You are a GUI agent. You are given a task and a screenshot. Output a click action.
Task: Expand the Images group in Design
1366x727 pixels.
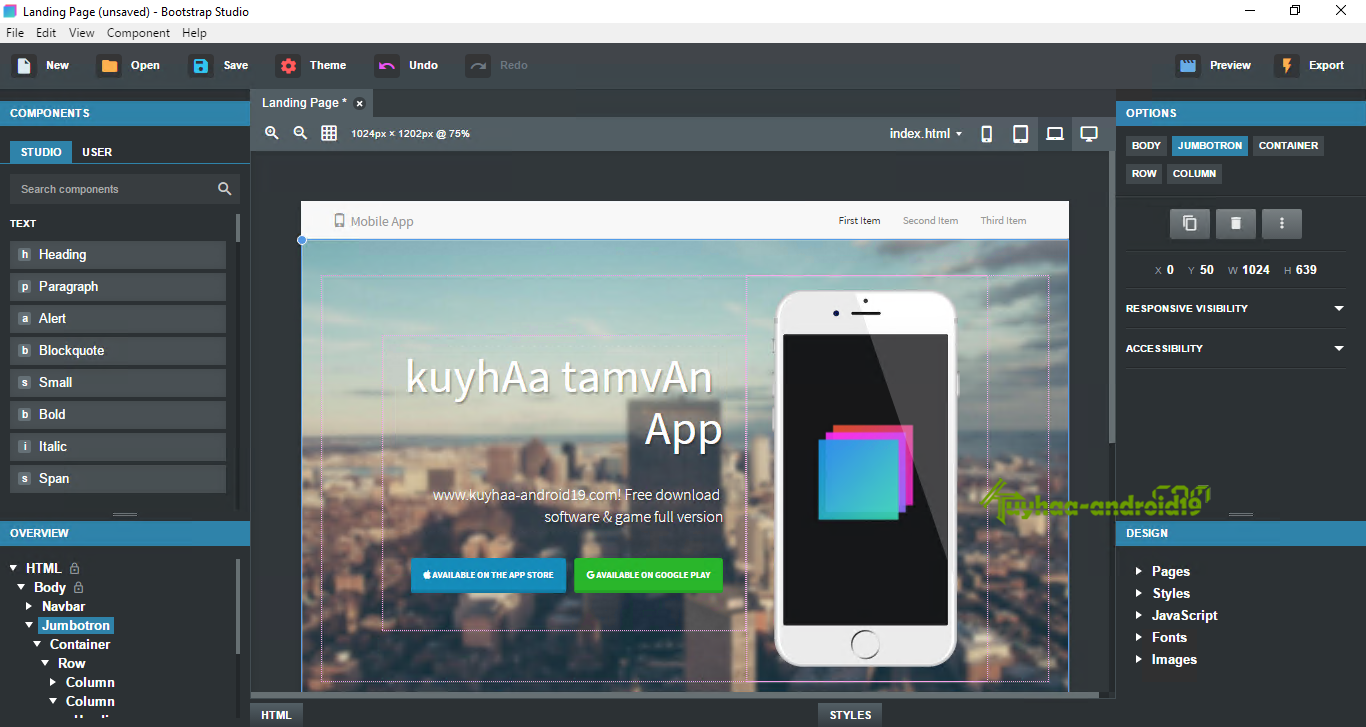(1139, 660)
